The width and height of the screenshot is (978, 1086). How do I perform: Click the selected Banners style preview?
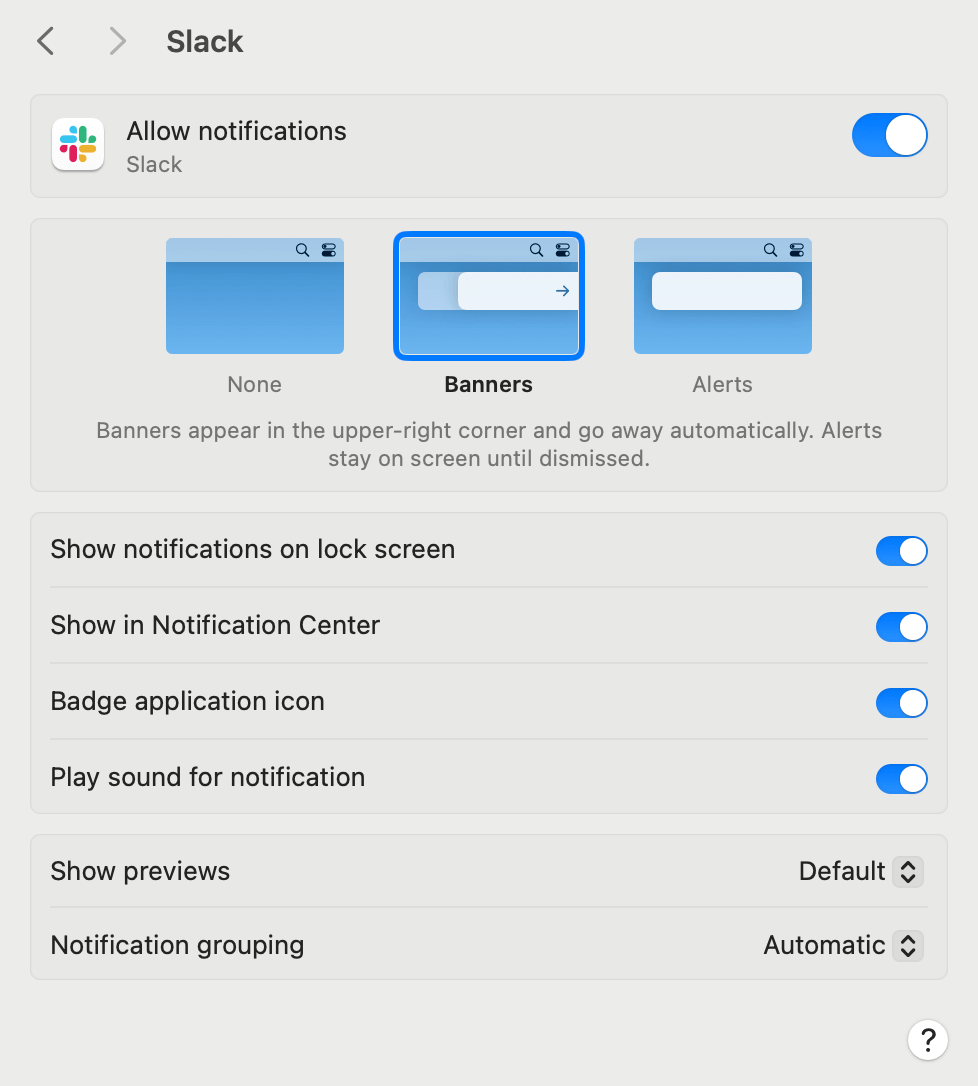click(x=488, y=296)
